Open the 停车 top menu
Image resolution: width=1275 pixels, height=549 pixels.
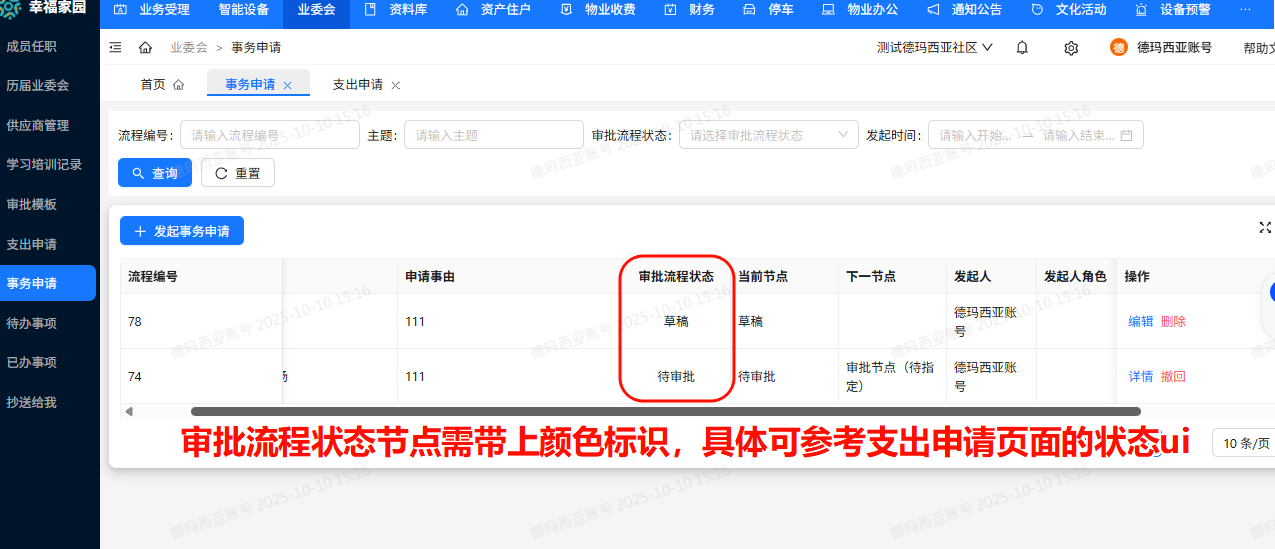(769, 10)
